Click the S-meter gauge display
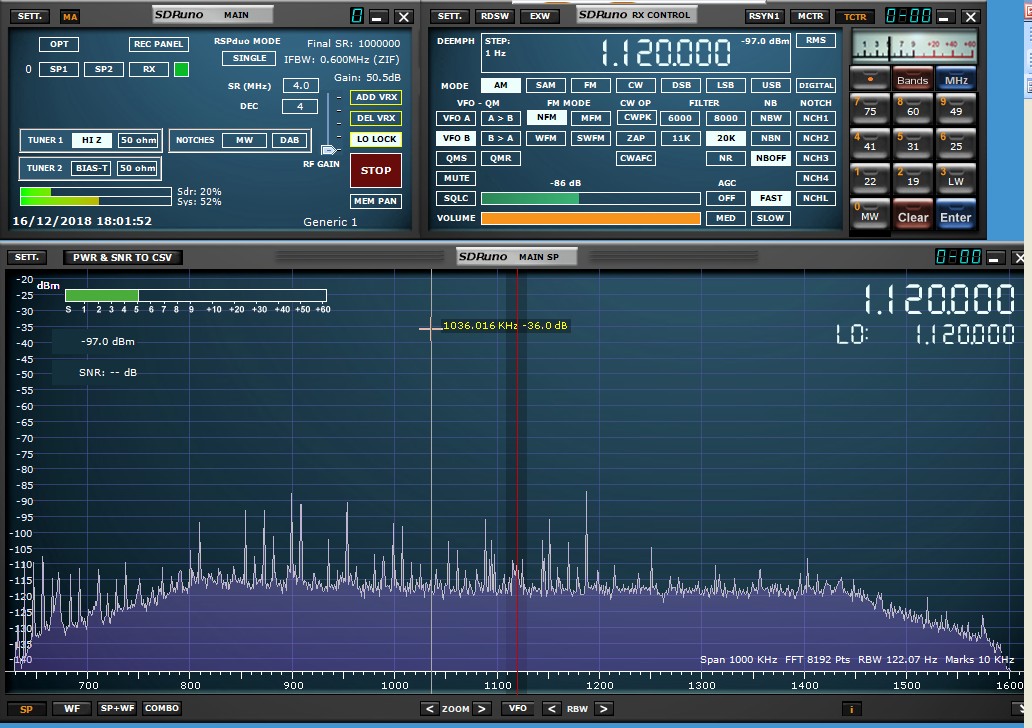 (914, 46)
